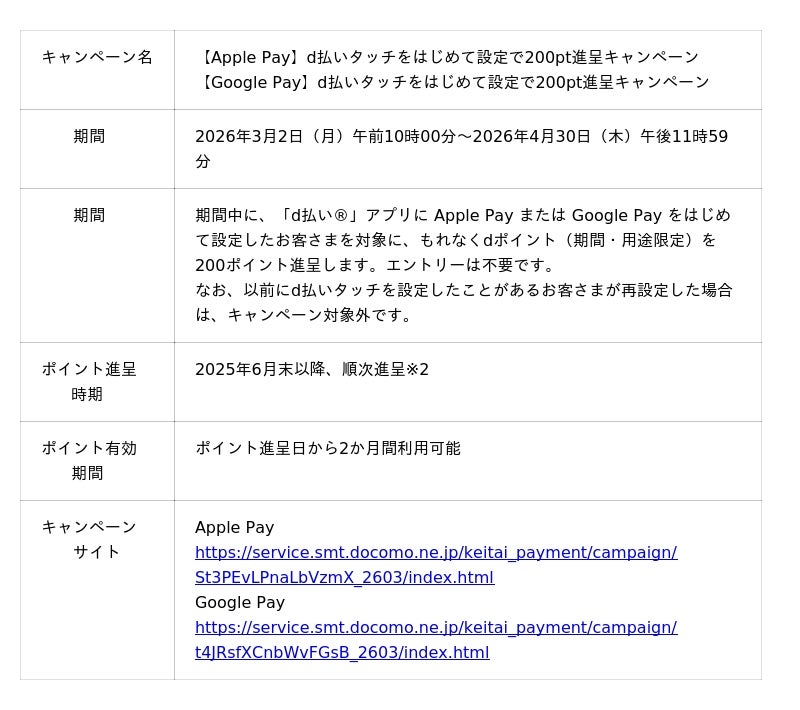Click the 期間 label beside the date range

pyautogui.click(x=89, y=136)
